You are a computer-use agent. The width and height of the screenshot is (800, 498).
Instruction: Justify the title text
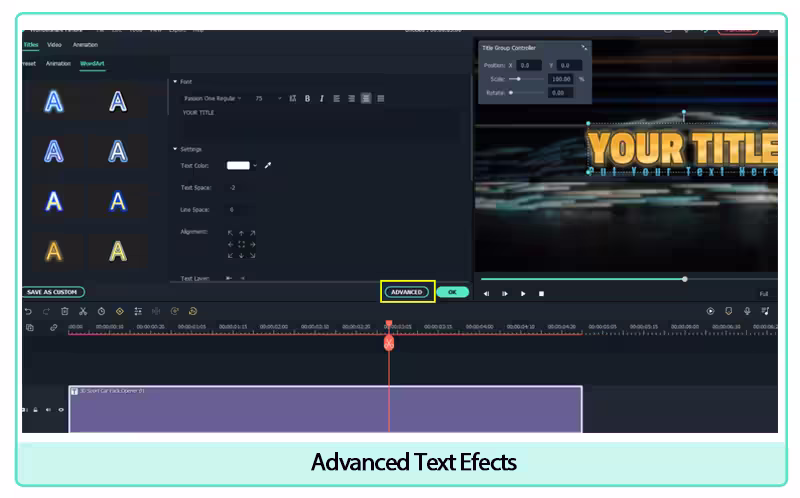[381, 98]
